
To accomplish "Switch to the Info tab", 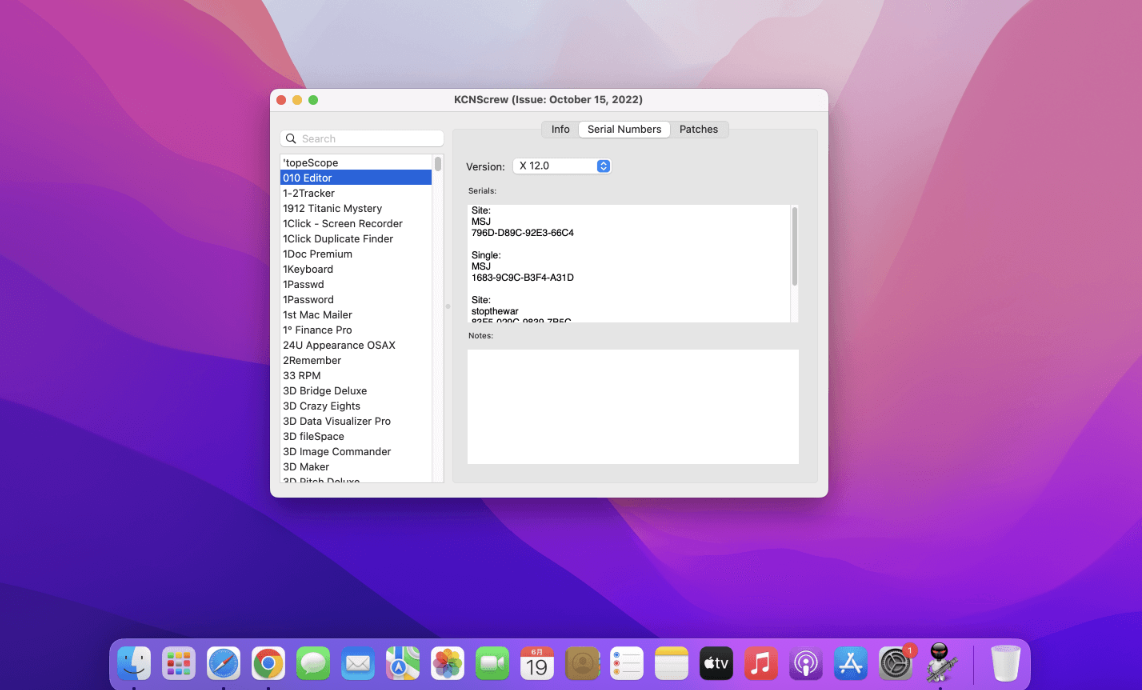I will [x=560, y=129].
